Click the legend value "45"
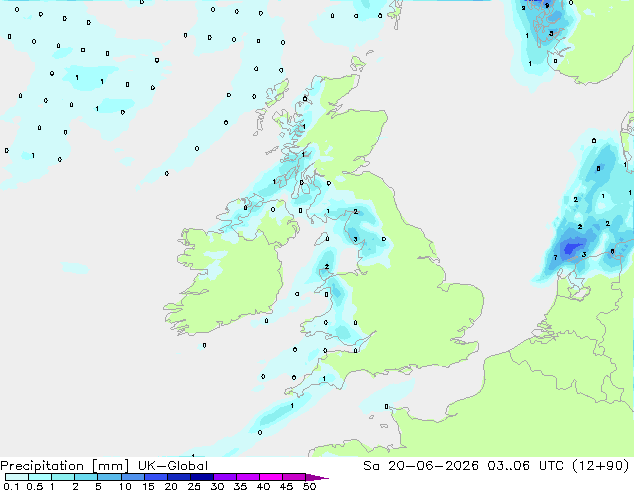 pyautogui.click(x=286, y=486)
